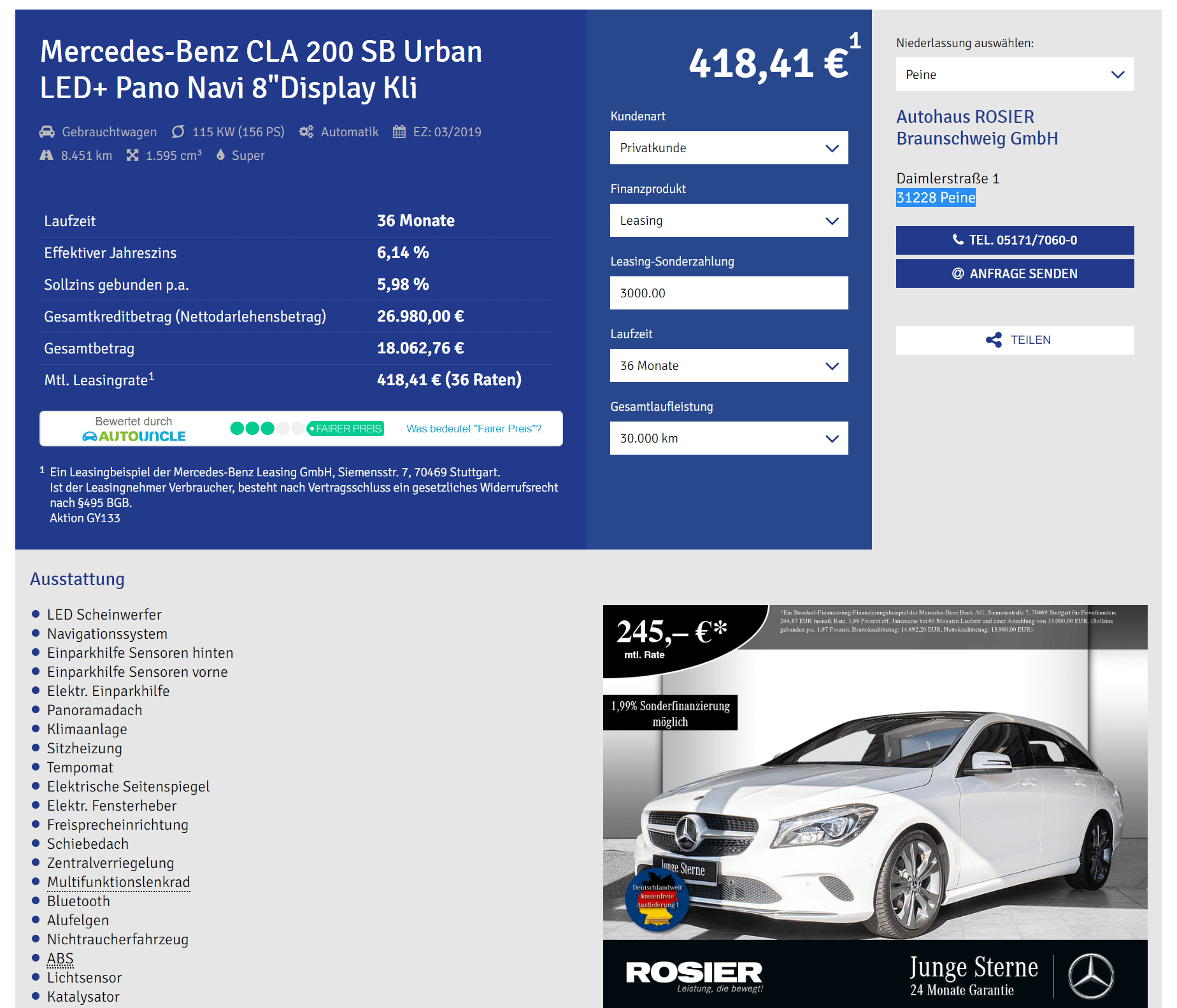Click the Sitzheizung equipment item
The height and width of the screenshot is (1008, 1177).
[85, 748]
